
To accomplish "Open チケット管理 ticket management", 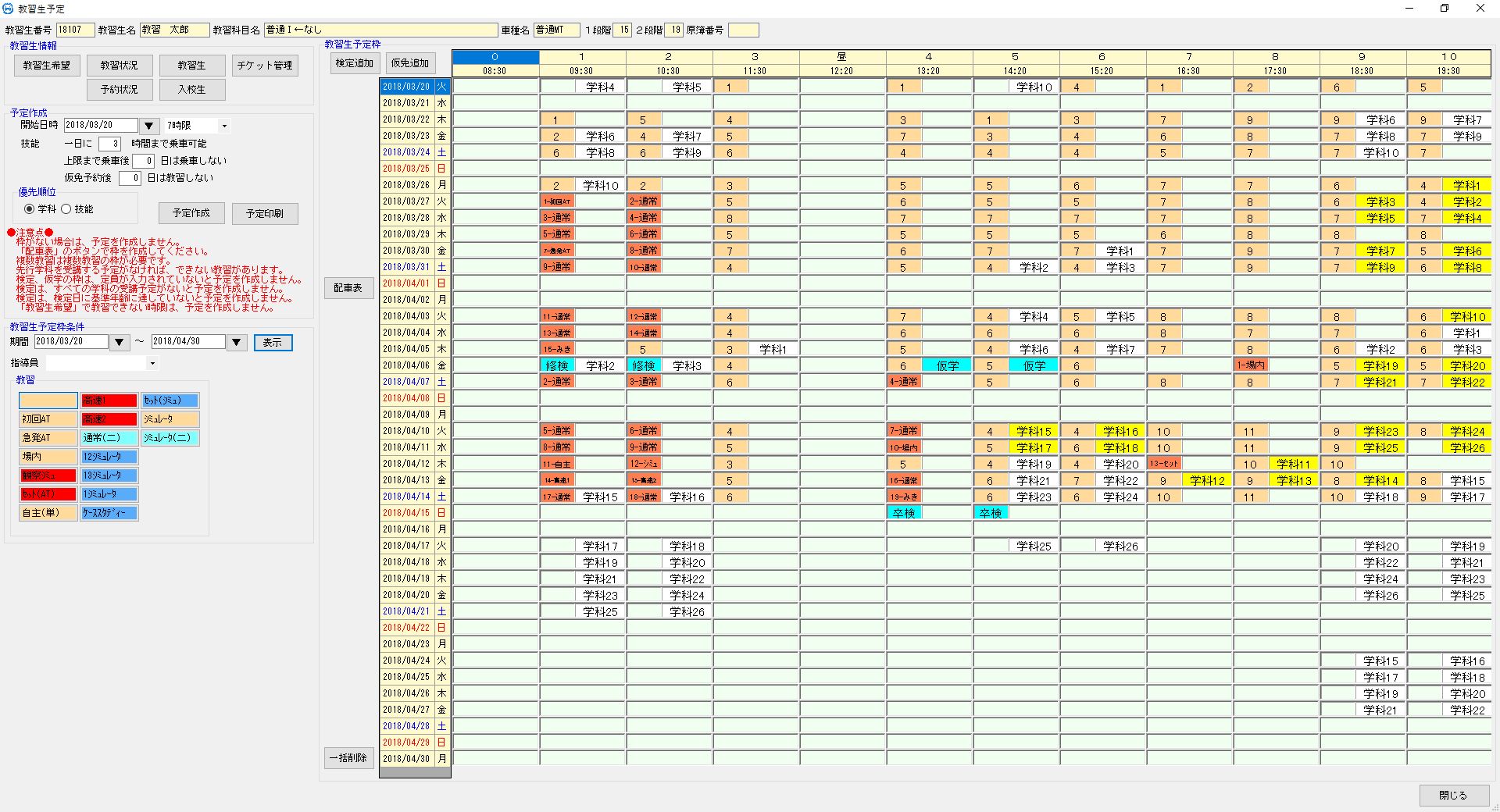I will pos(265,66).
